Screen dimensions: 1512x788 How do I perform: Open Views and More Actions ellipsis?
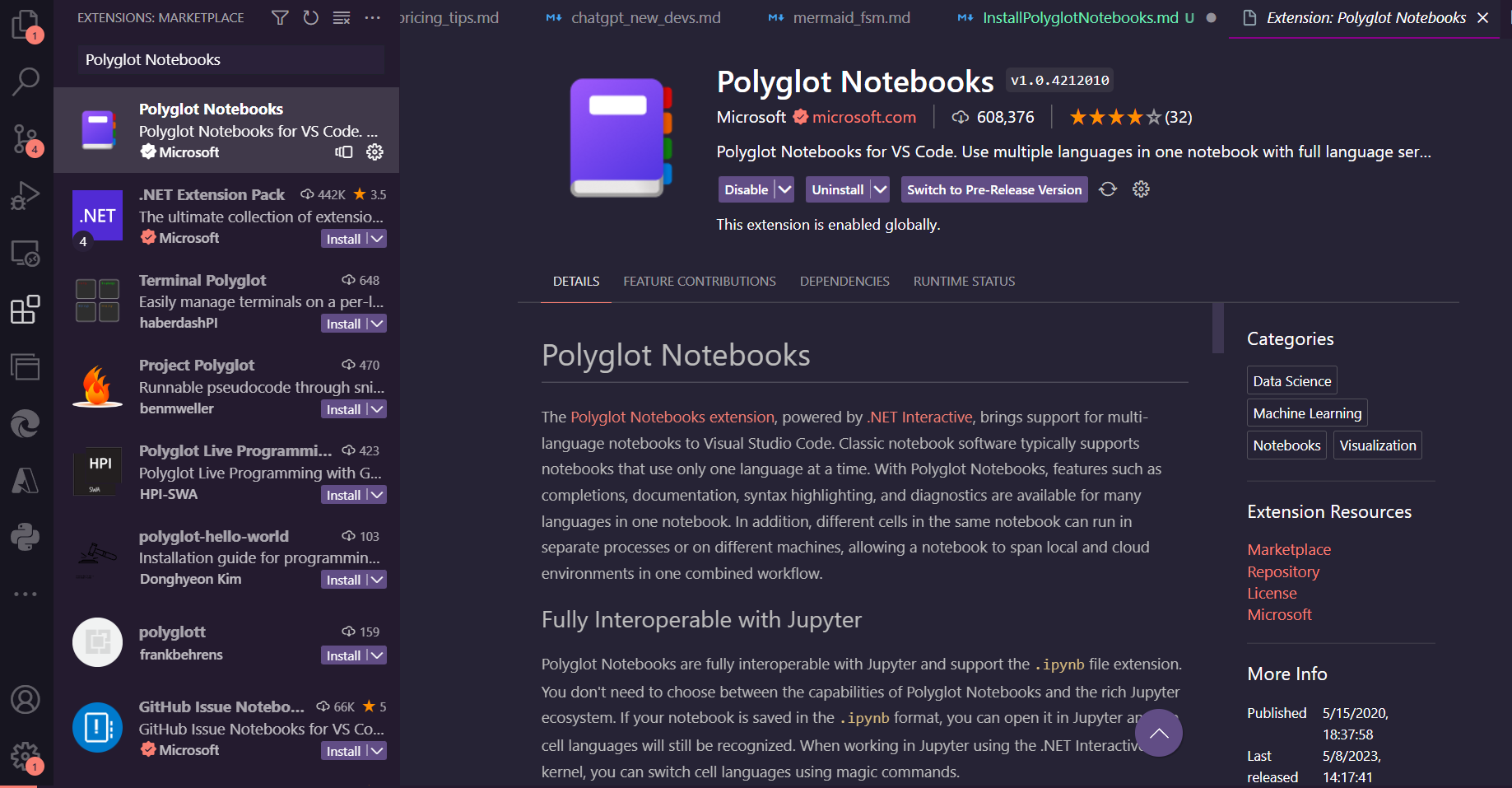(373, 17)
